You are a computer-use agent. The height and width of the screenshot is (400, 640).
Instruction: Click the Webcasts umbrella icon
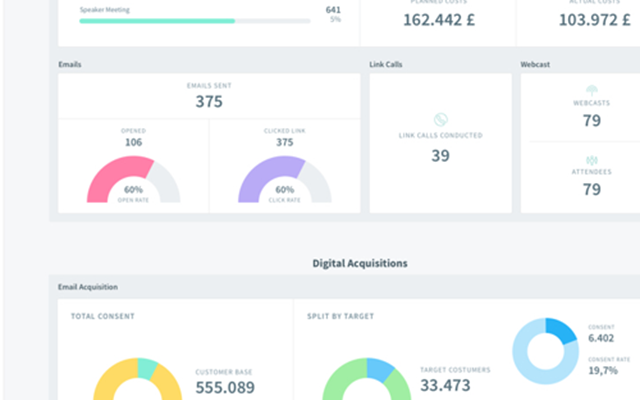coord(591,90)
